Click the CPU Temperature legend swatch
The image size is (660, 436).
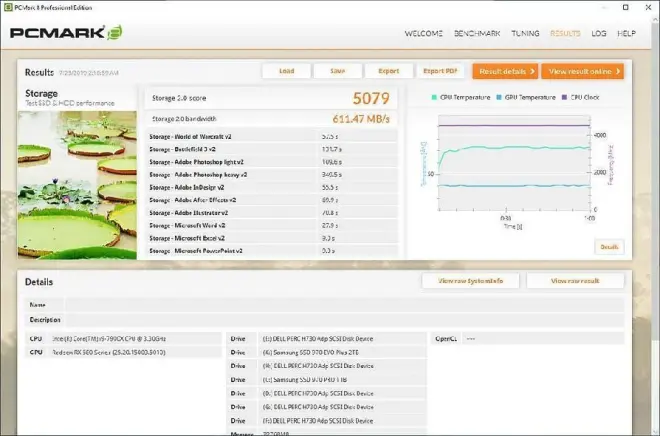click(x=433, y=98)
